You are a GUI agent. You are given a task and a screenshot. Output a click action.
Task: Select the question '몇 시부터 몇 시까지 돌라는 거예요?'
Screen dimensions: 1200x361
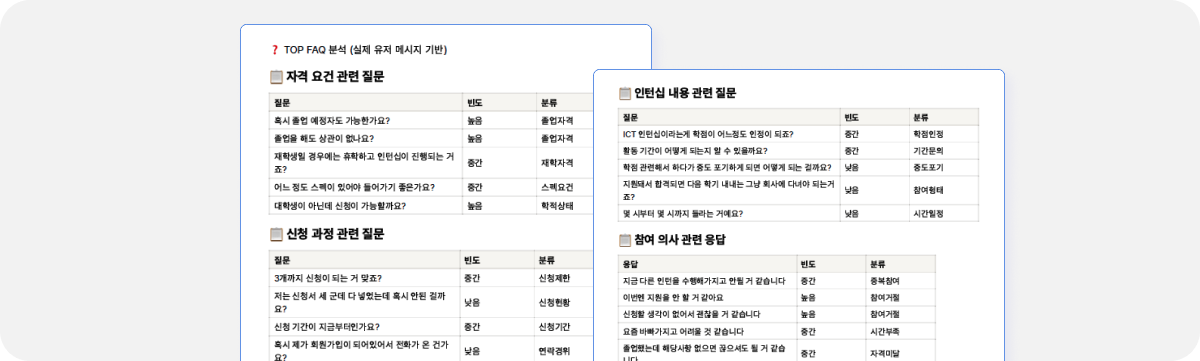[683, 213]
